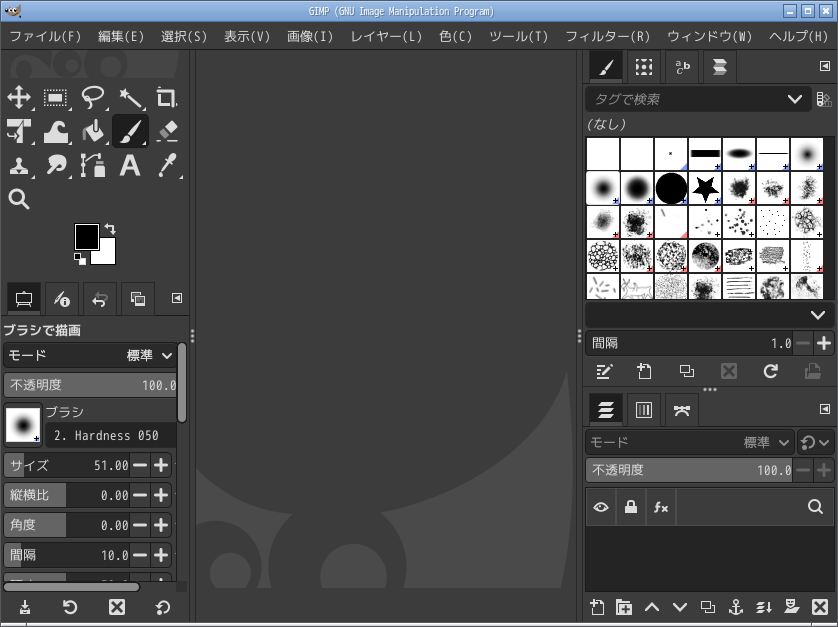Open the Tool Options tab
Image resolution: width=838 pixels, height=627 pixels.
coord(24,299)
